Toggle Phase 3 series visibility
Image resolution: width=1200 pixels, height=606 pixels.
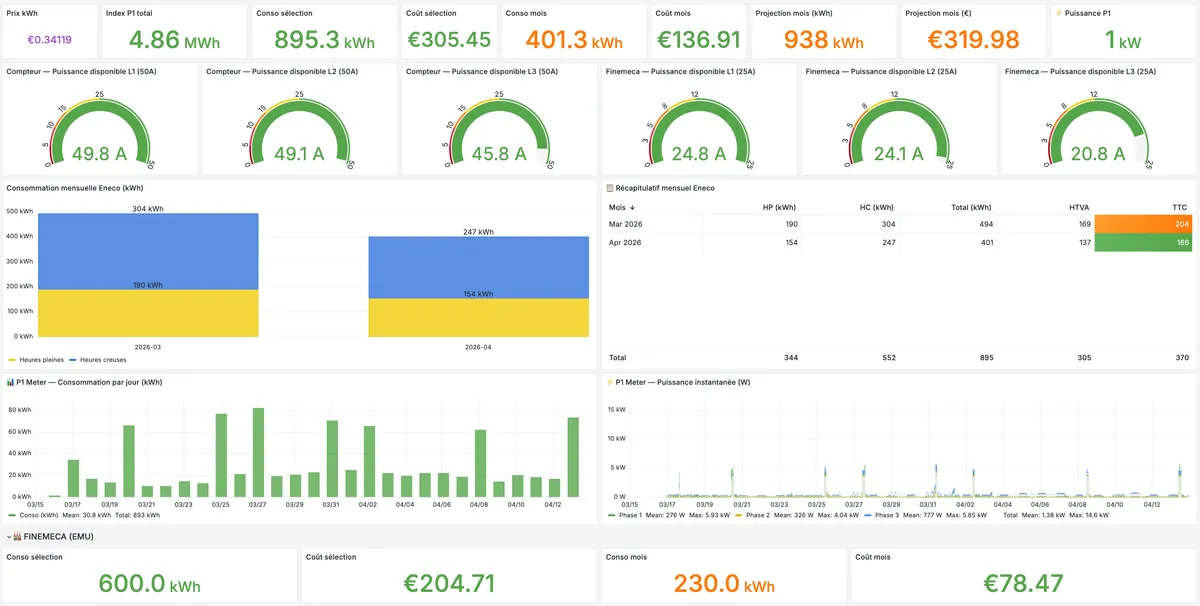(x=885, y=514)
